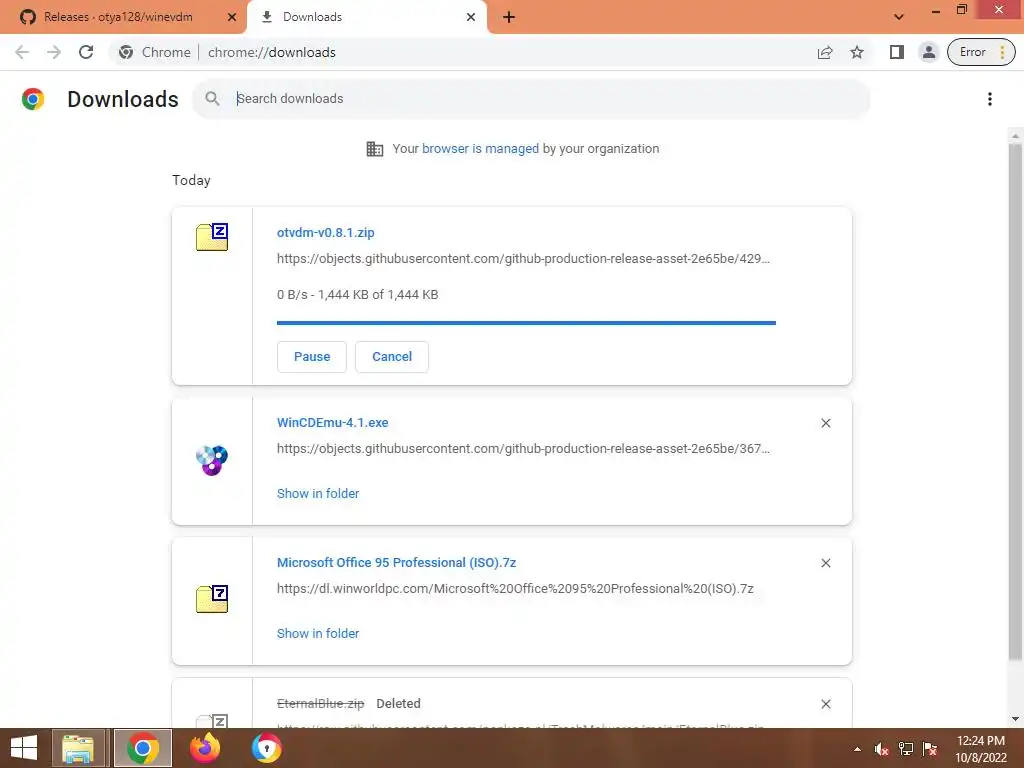Open the Downloads page more actions menu

990,99
